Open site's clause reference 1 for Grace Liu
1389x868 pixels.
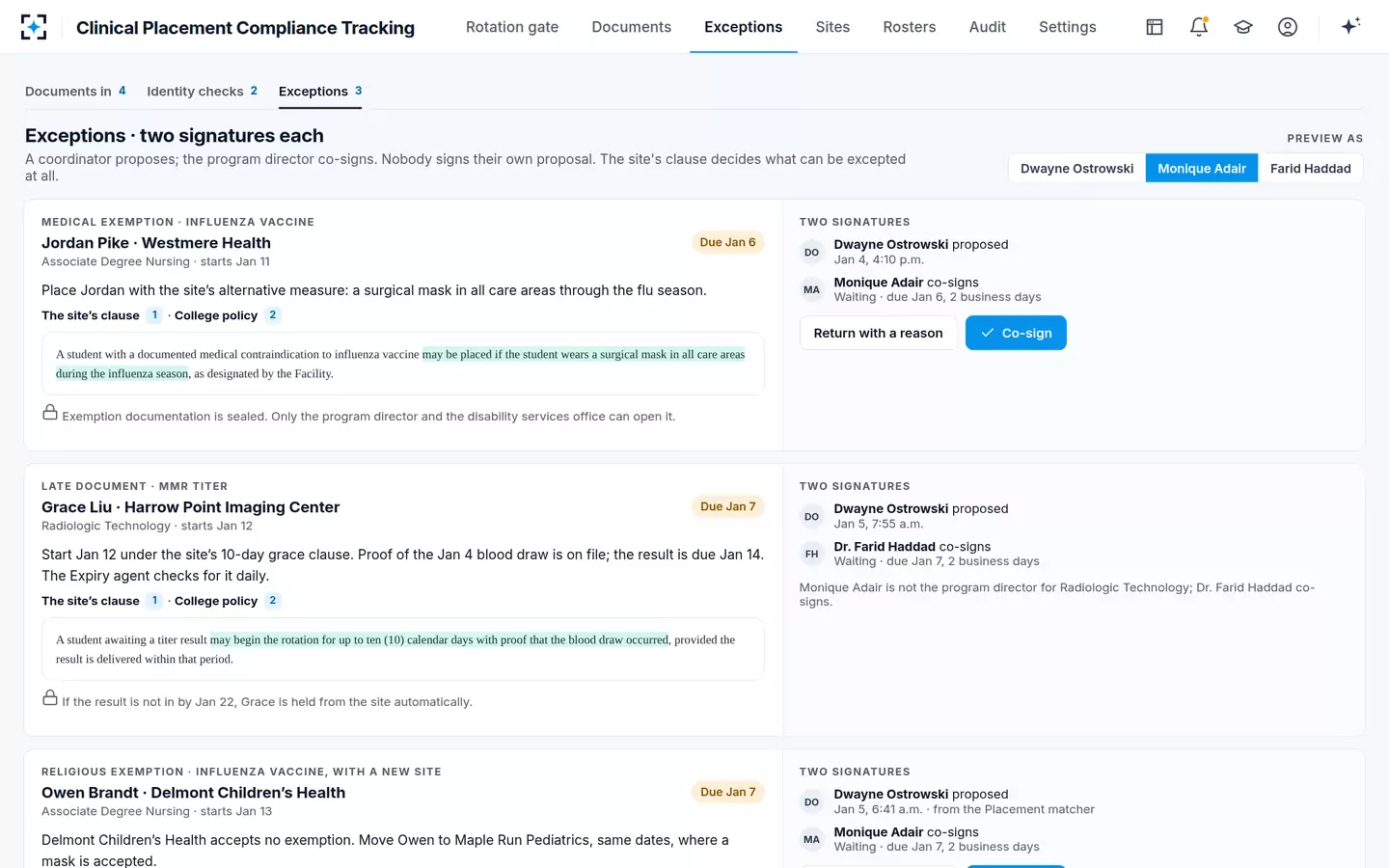pos(154,601)
